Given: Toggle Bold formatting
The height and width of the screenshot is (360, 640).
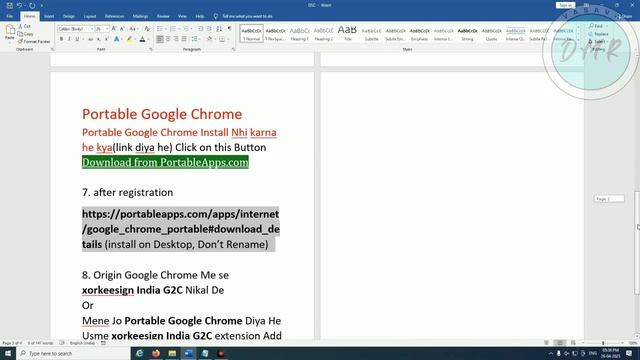Looking at the screenshot, I should pyautogui.click(x=61, y=39).
